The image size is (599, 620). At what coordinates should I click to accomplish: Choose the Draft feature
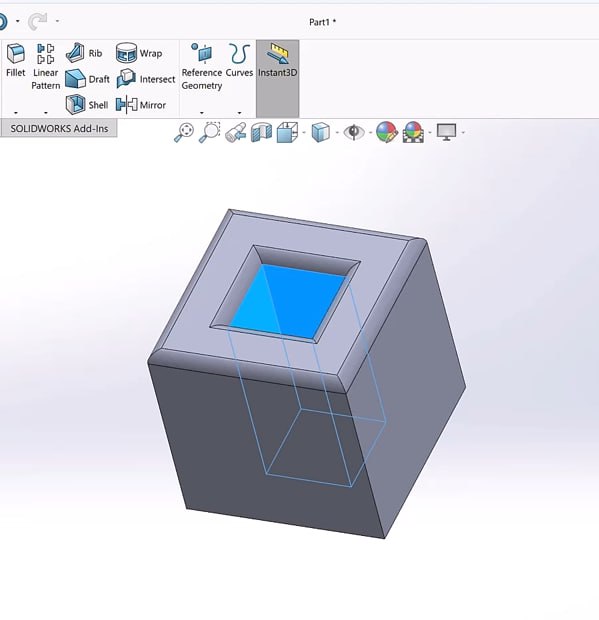[87, 79]
